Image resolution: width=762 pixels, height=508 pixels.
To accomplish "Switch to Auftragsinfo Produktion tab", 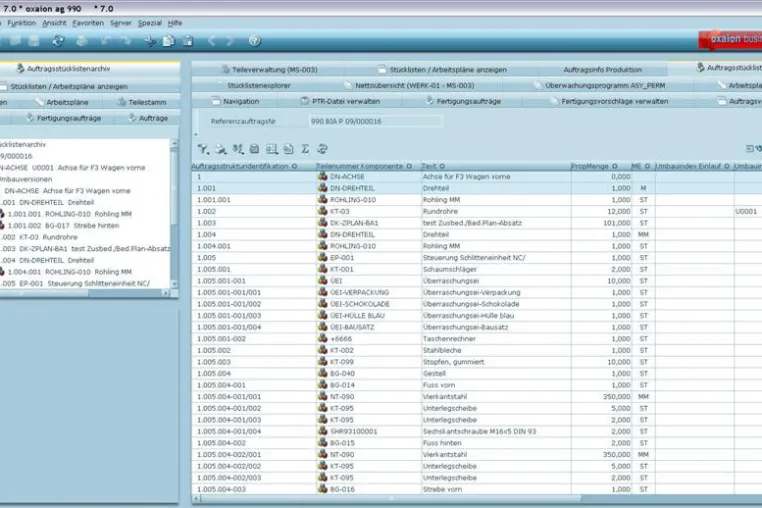I will pos(603,70).
